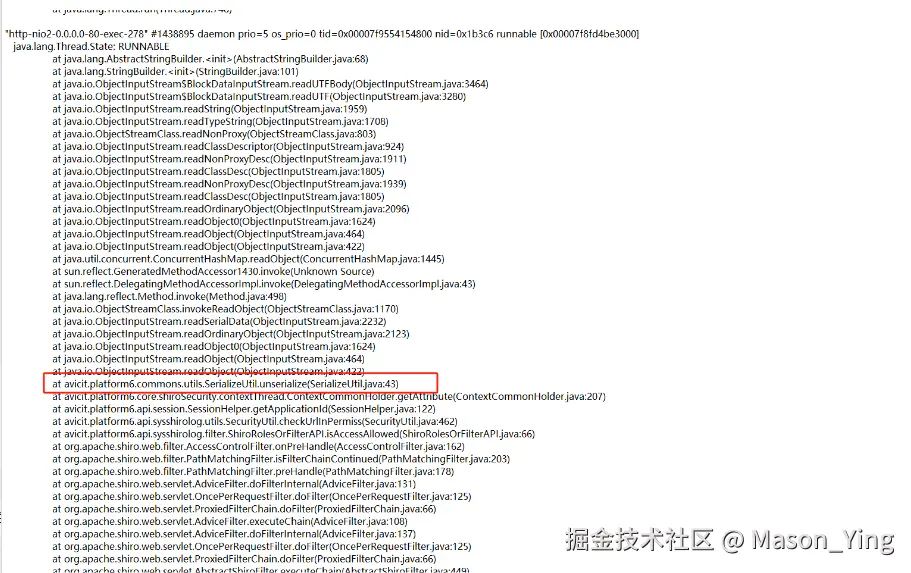
Task: Click the DelegatingMethodAccessorImpl.invoke stack line
Action: [x=264, y=284]
